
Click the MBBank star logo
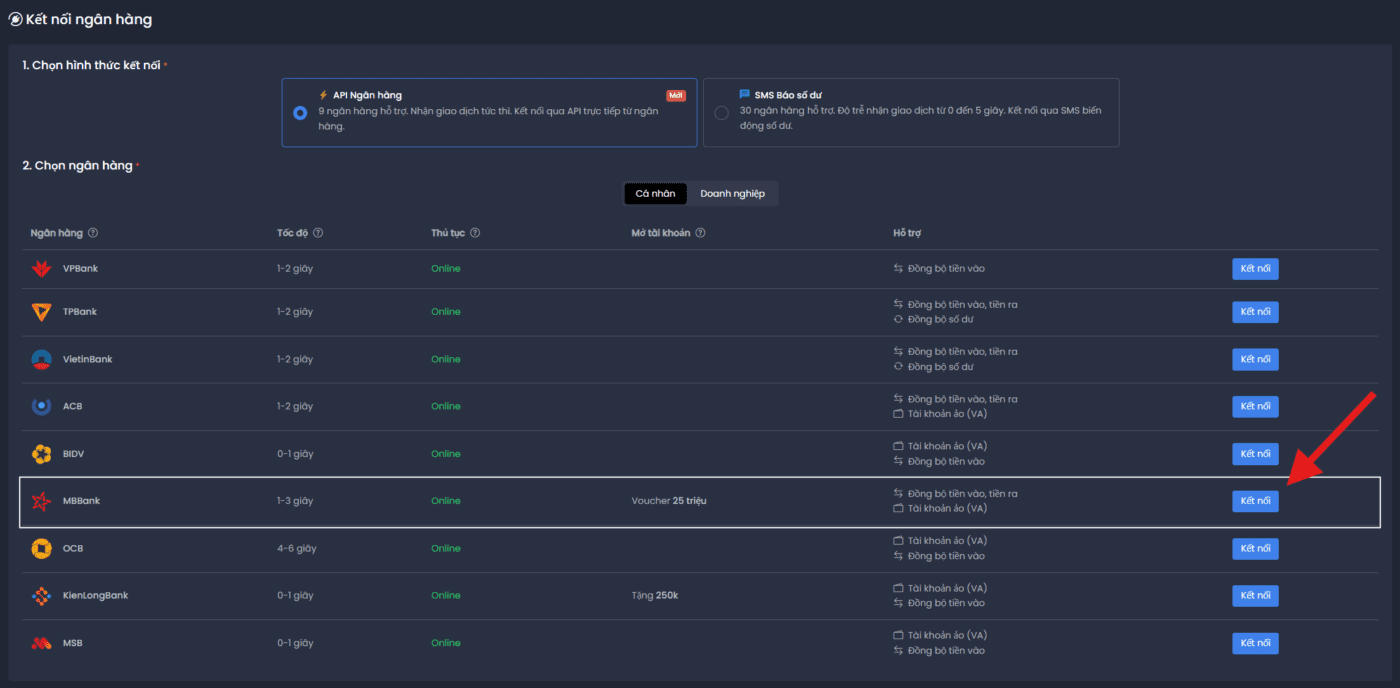click(41, 501)
